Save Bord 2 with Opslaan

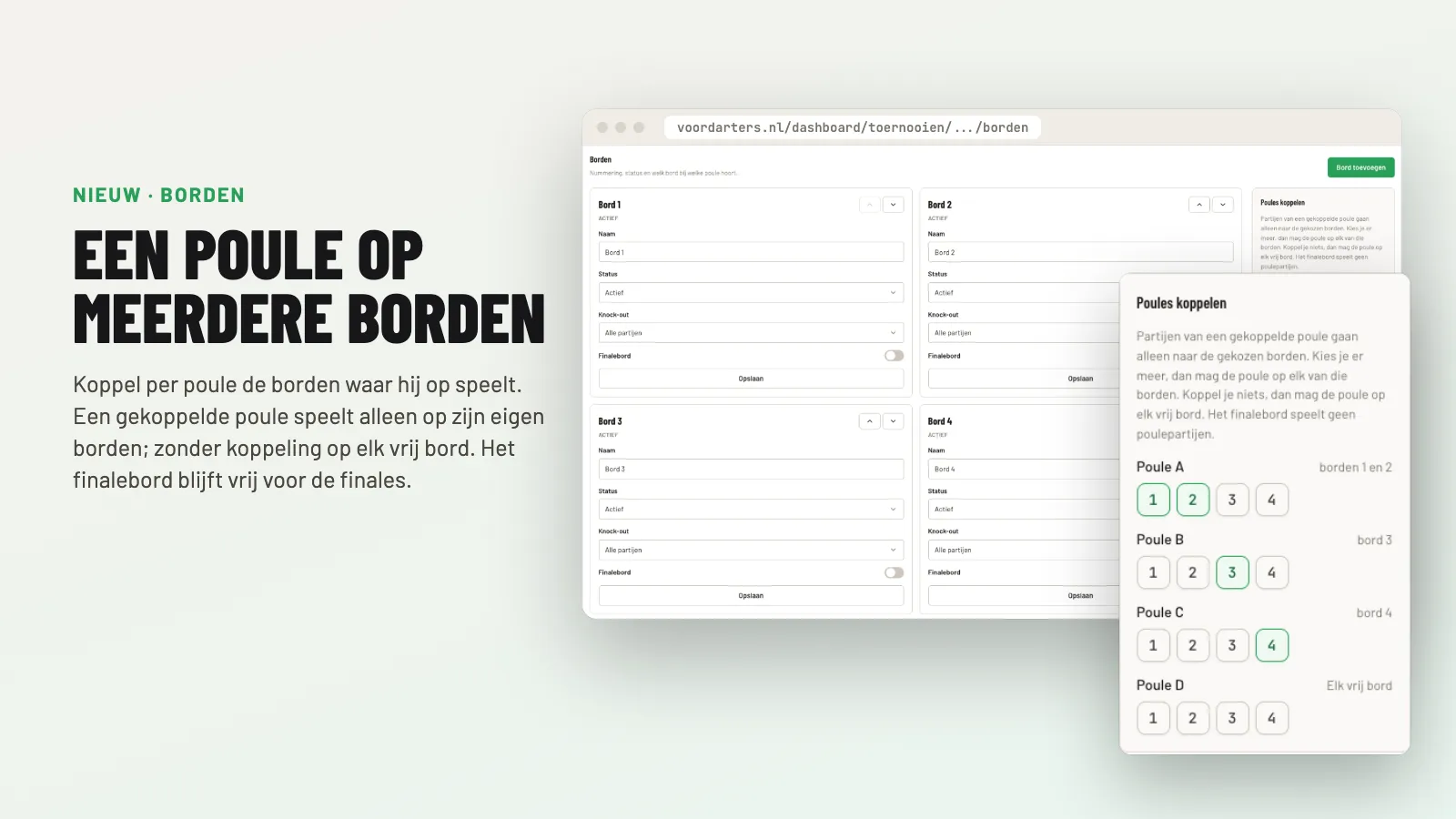[x=1024, y=379]
